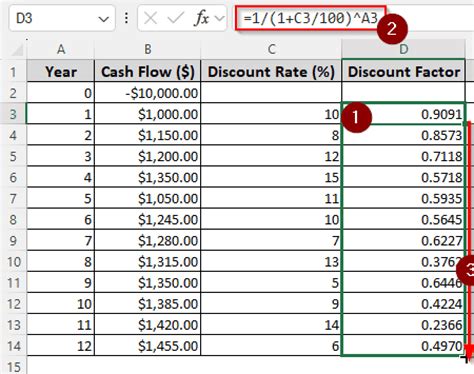Select column D header

pyautogui.click(x=403, y=49)
